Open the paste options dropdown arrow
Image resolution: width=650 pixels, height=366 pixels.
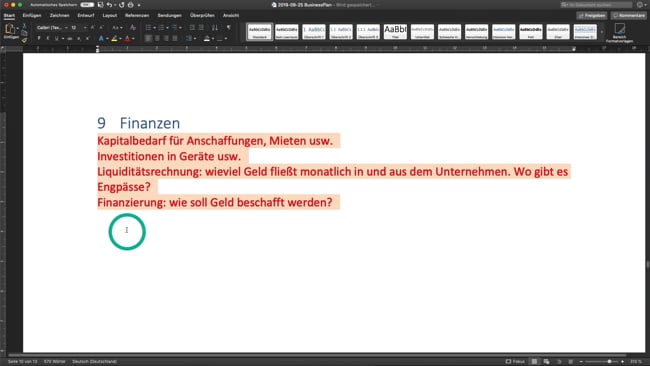coord(18,28)
